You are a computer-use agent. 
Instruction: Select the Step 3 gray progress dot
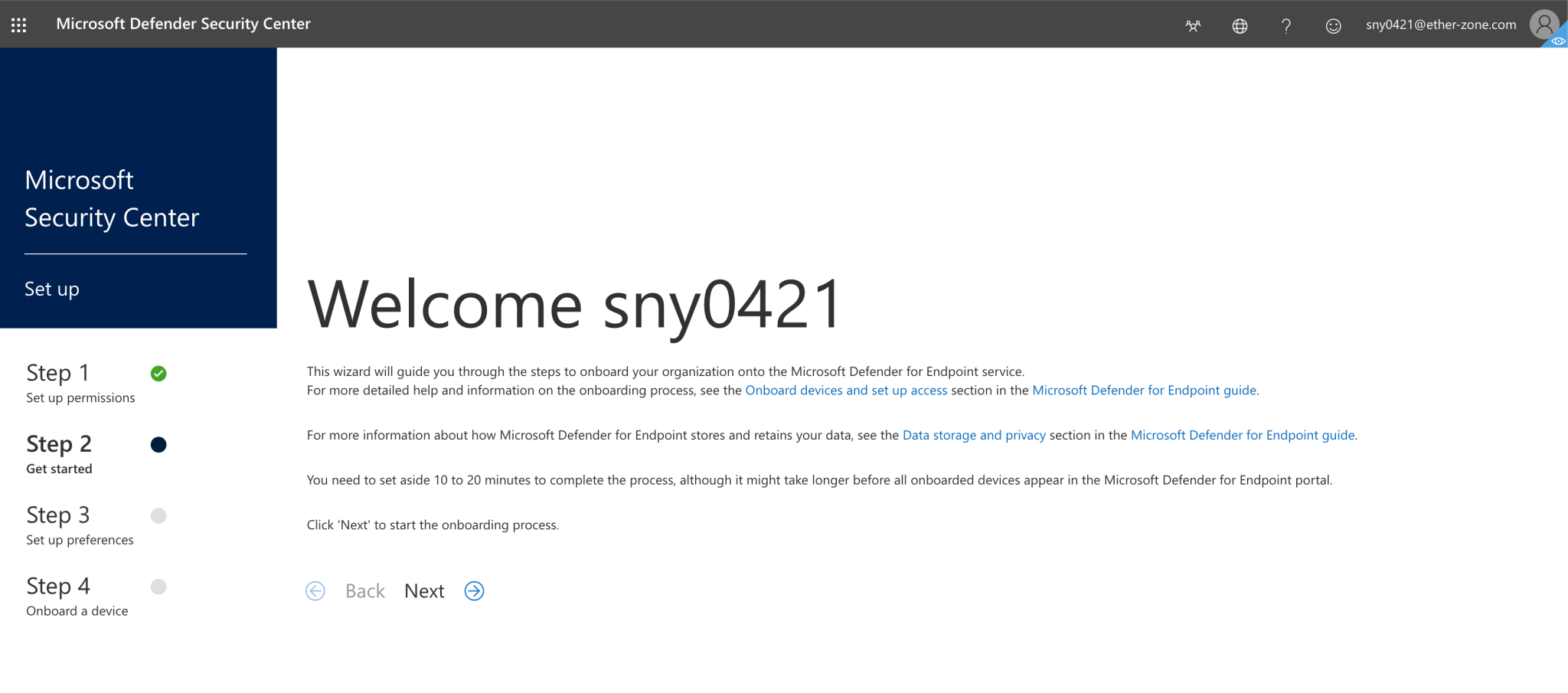[158, 515]
